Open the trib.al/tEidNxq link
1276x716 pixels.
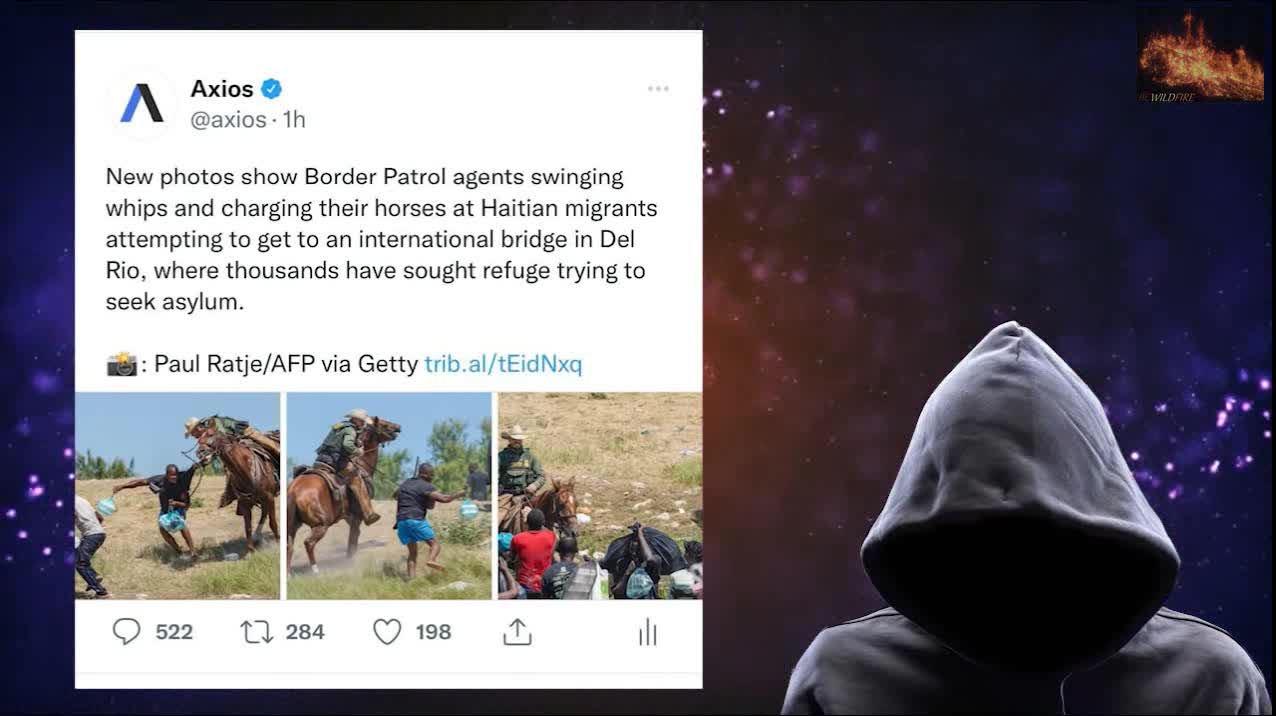click(x=503, y=364)
